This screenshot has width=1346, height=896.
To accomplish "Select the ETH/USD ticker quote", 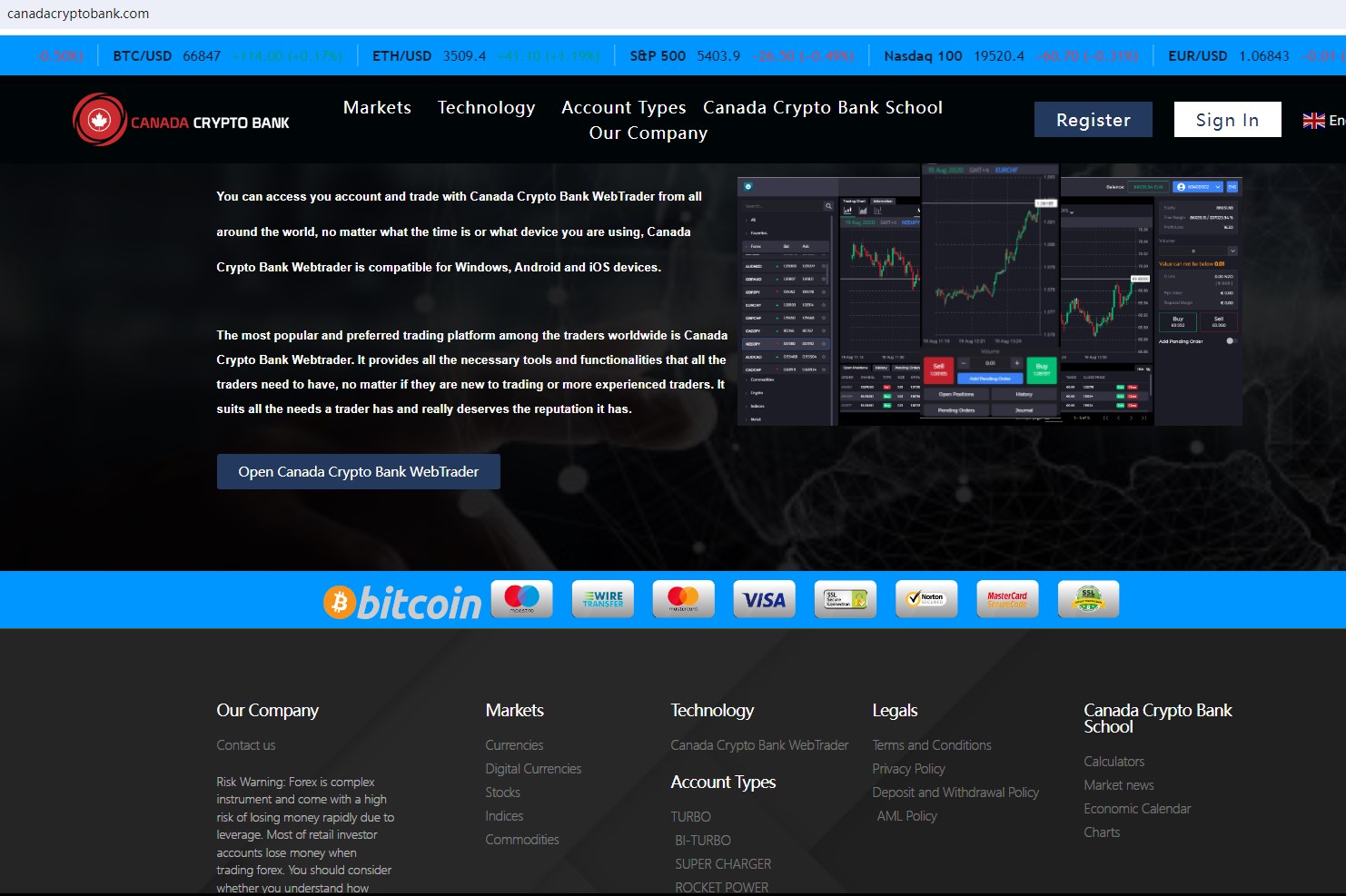I will (x=487, y=56).
